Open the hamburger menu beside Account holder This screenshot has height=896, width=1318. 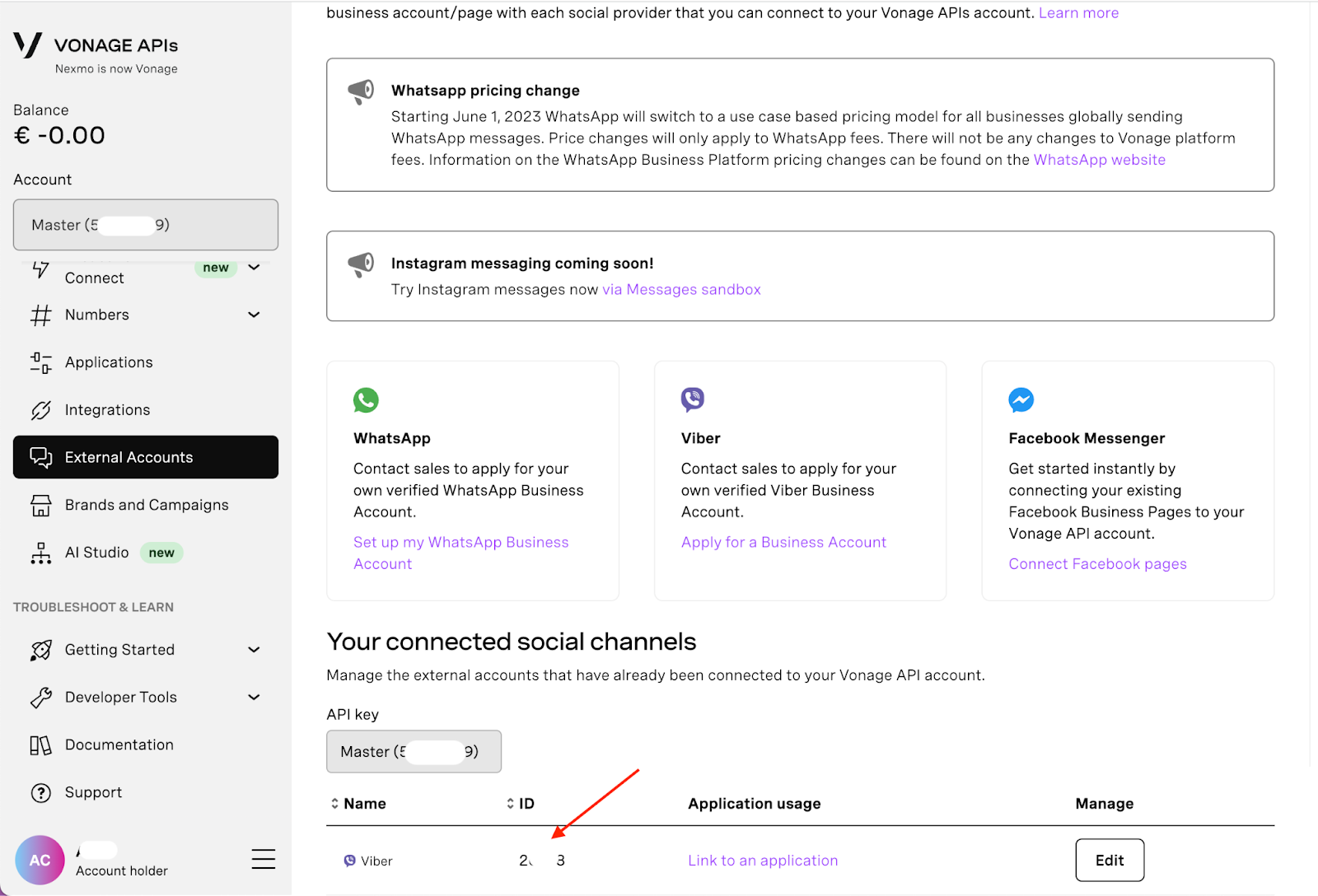click(264, 859)
